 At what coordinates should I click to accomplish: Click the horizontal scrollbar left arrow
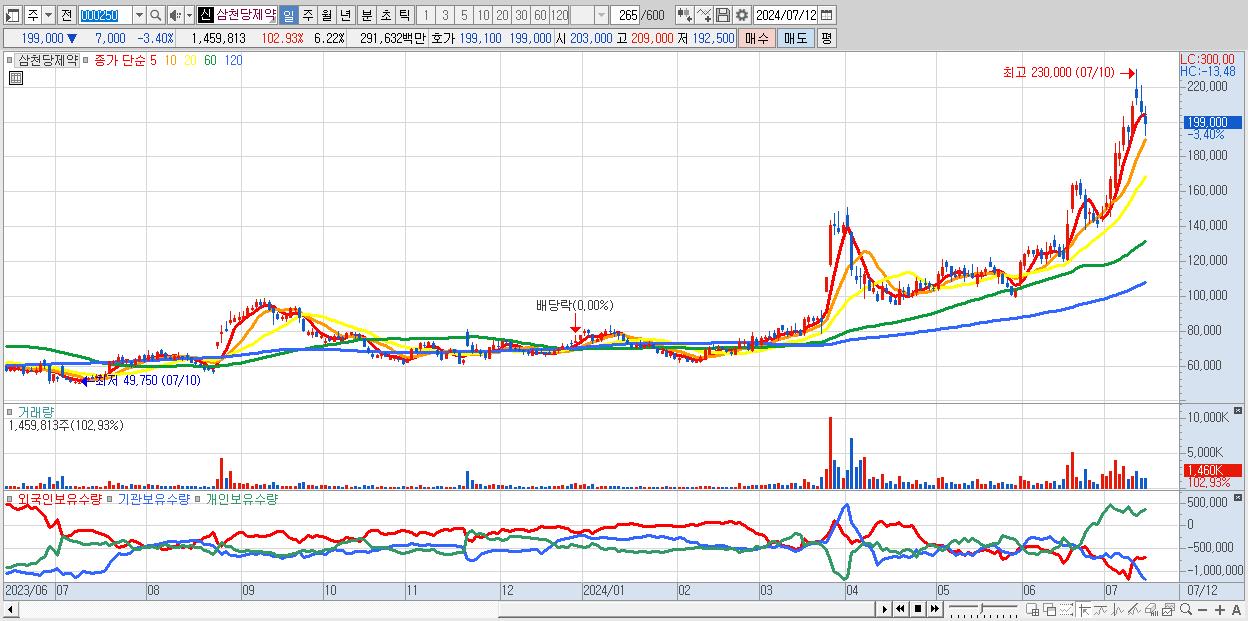tap(11, 609)
